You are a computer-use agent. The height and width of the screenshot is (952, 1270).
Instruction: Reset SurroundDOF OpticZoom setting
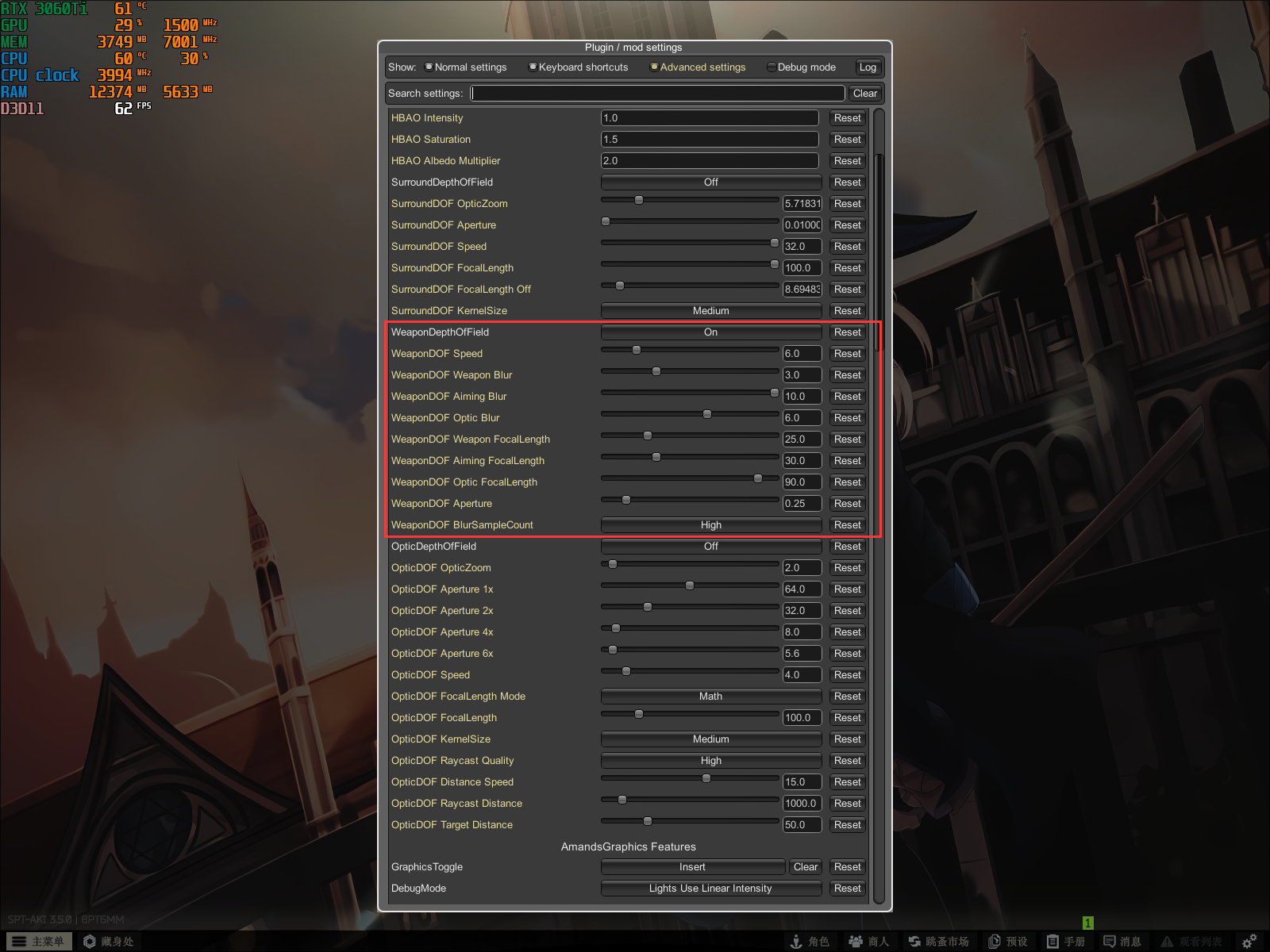(847, 204)
